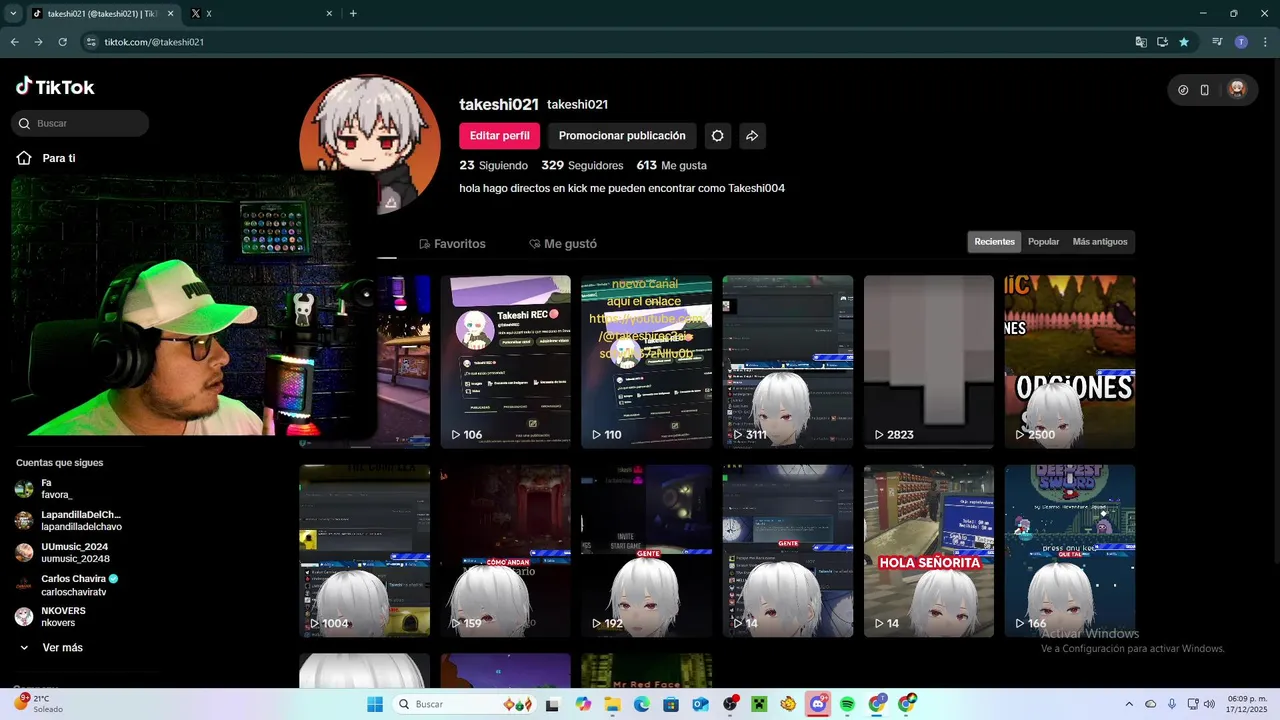
Task: Open video thumbnail with 192 views
Action: [647, 551]
